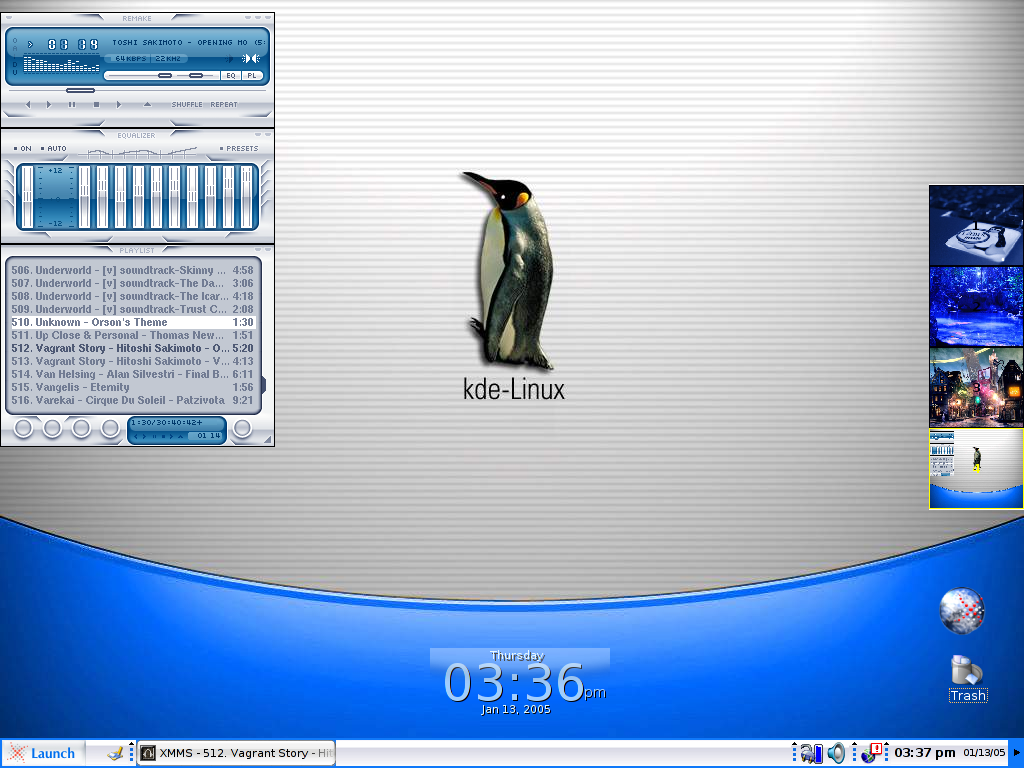Open the Trash desktop icon
The height and width of the screenshot is (768, 1024).
pos(968,679)
